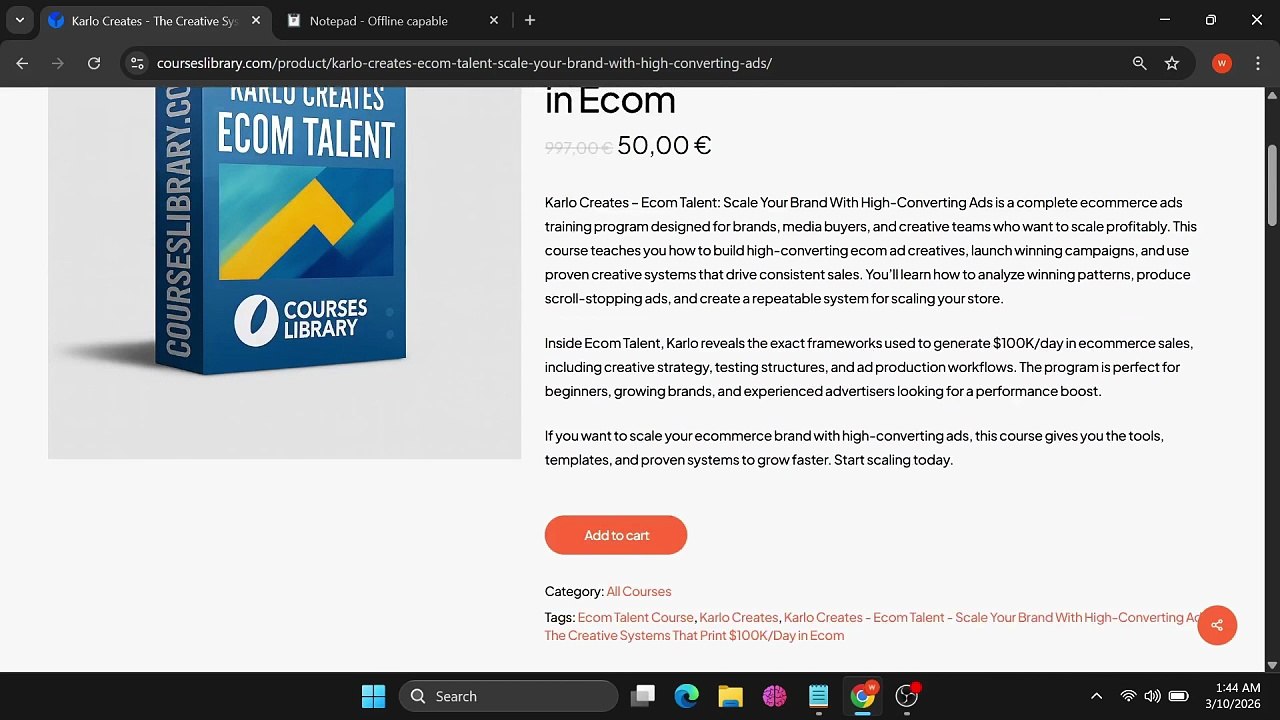Click the volume speaker icon
Screen dimensions: 1280x720
click(1152, 696)
